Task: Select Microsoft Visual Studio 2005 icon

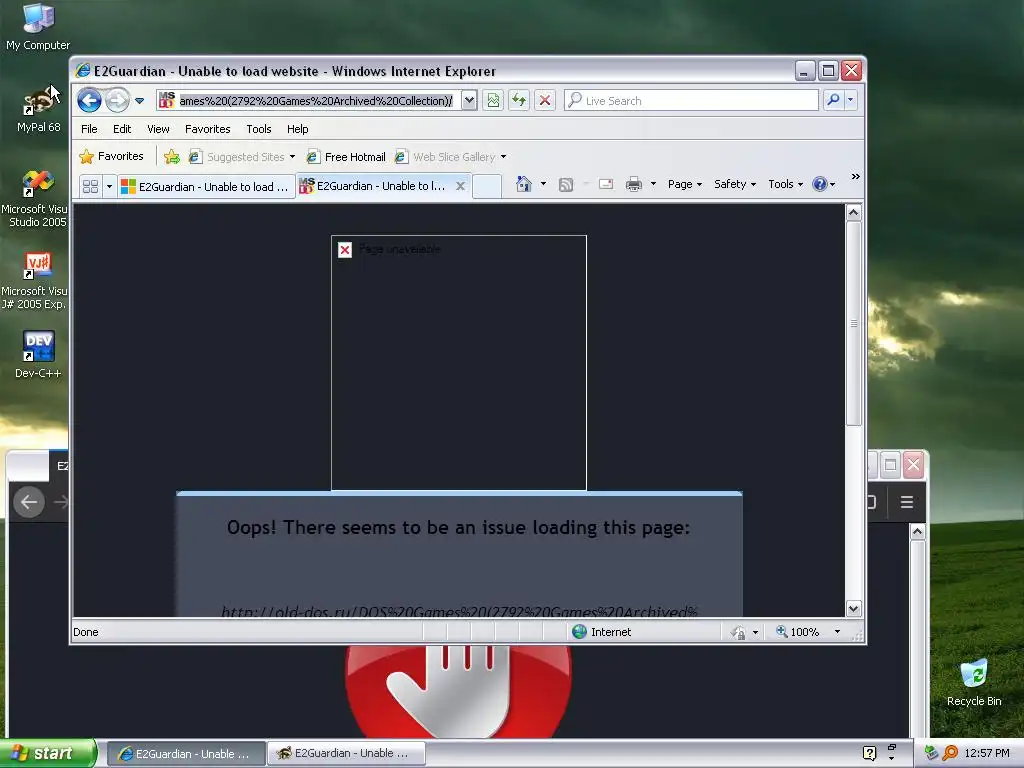Action: pos(35,199)
